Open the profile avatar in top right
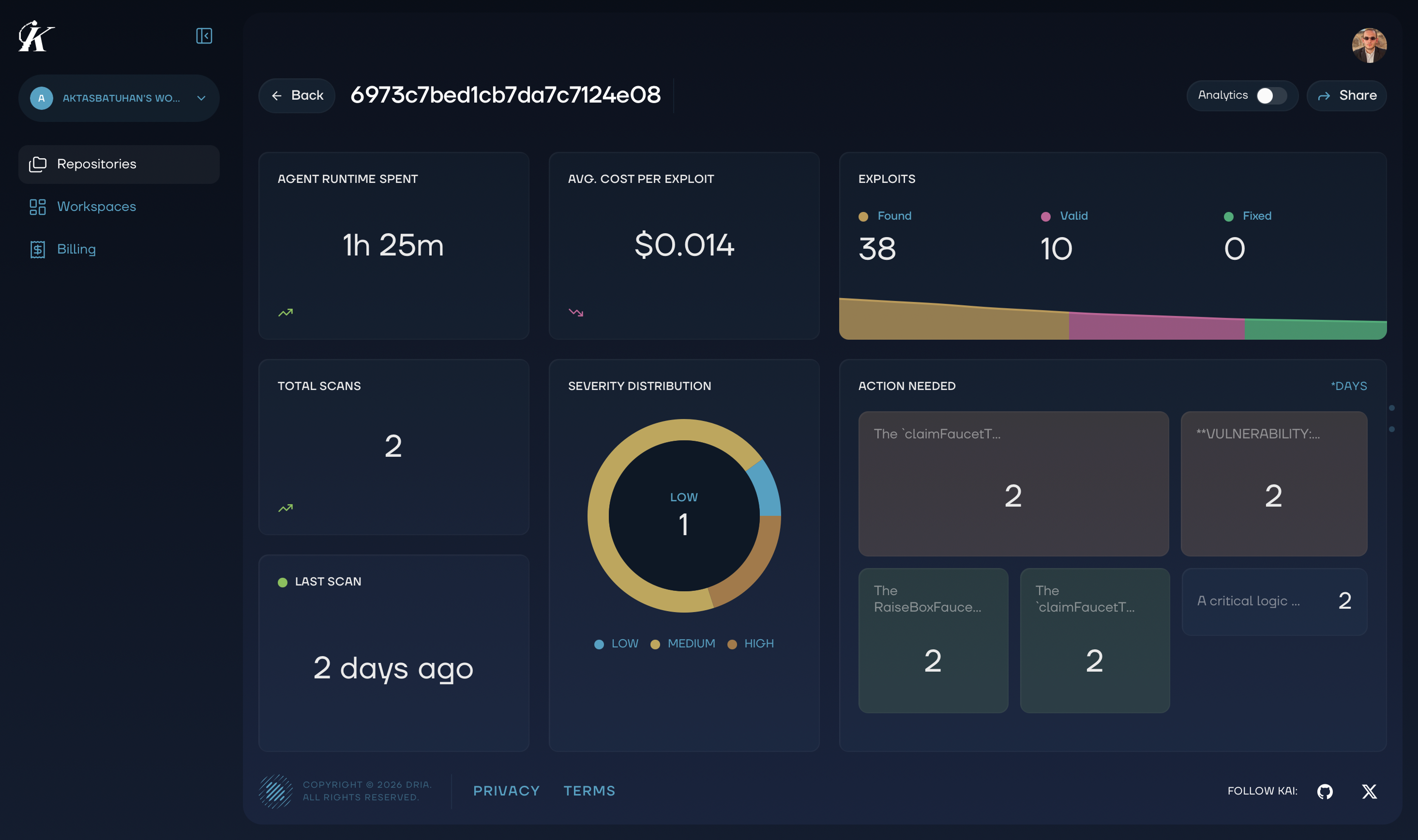Screen dimensions: 1418x840 (1370, 45)
